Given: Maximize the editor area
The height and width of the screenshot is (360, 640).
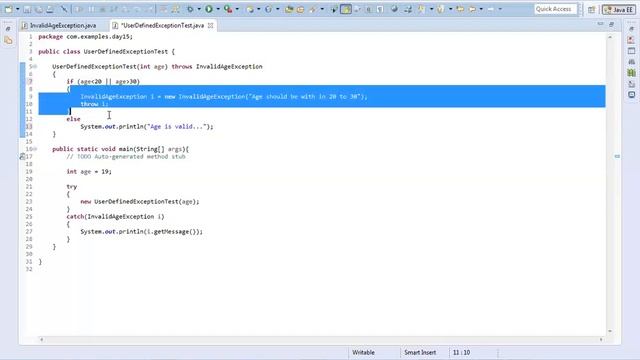Looking at the screenshot, I should pyautogui.click(x=611, y=24).
